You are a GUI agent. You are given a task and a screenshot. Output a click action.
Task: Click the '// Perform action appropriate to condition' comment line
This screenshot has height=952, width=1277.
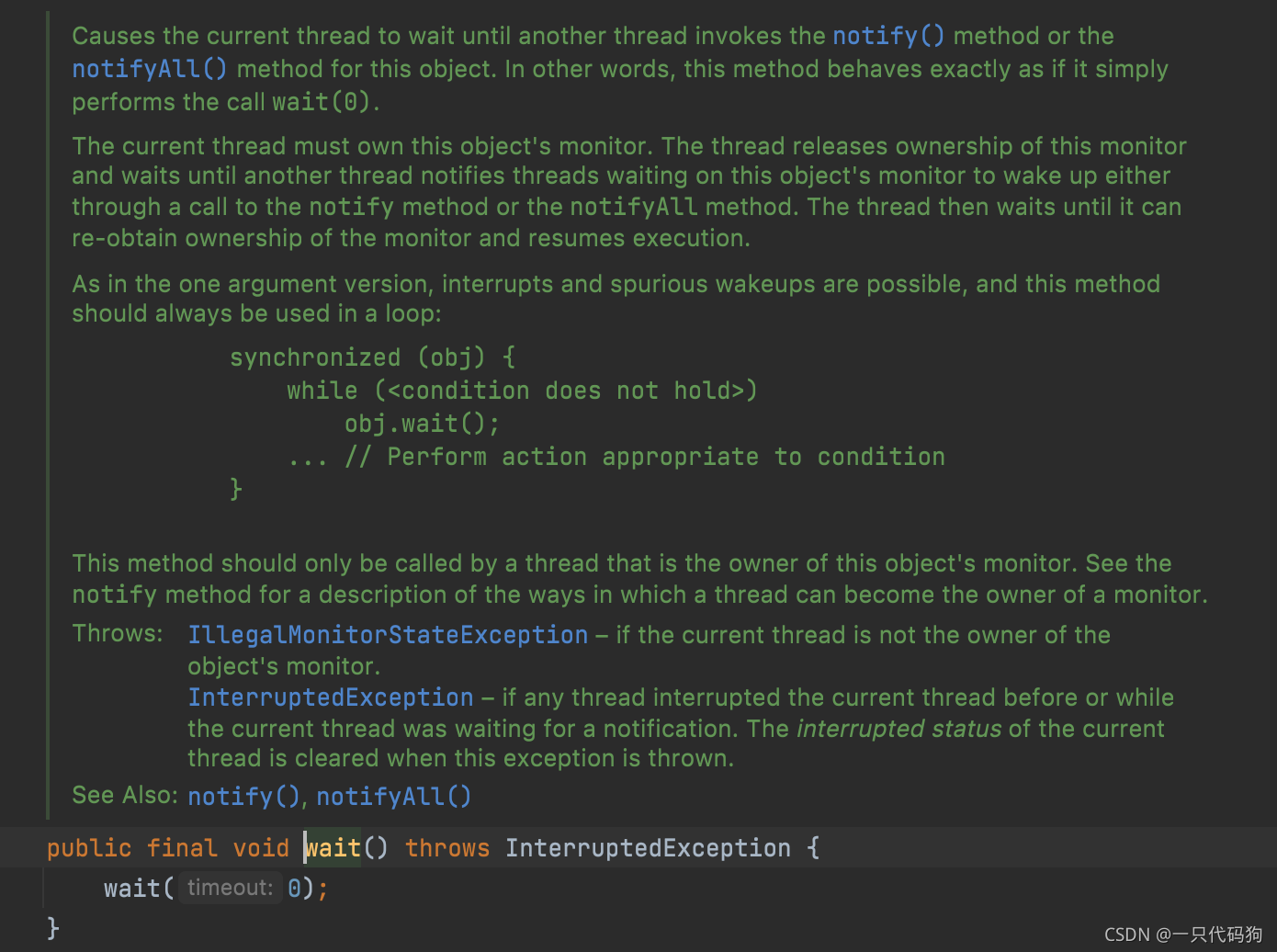[x=645, y=457]
